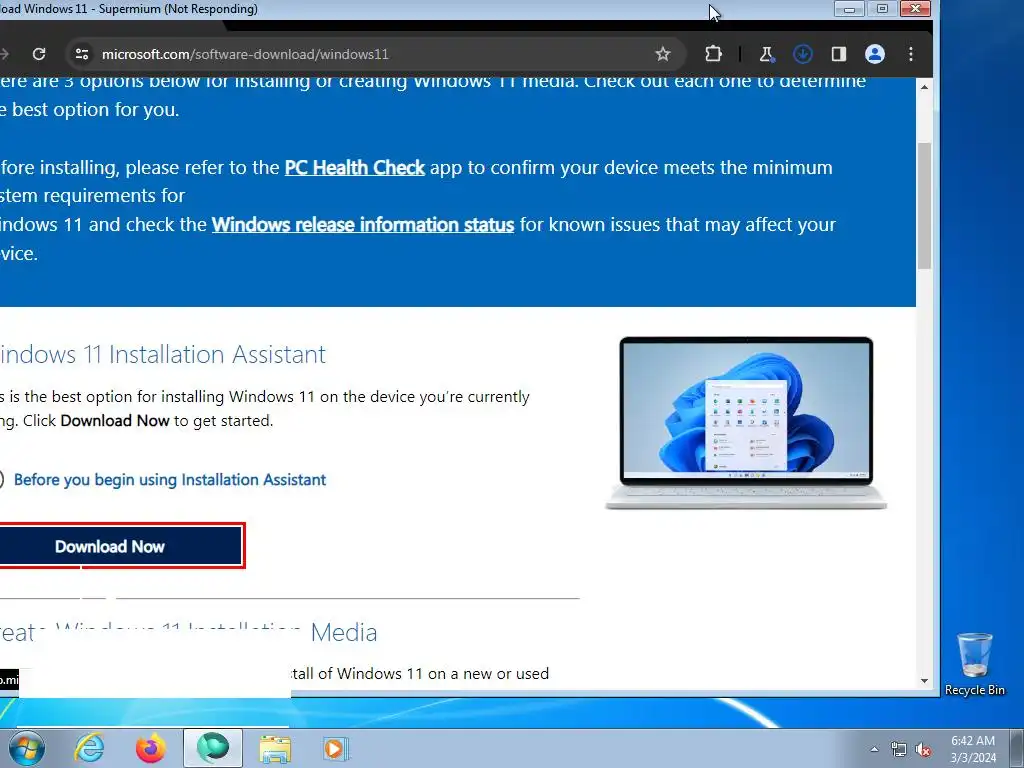Maximize the Supermium window
Image resolution: width=1024 pixels, height=768 pixels.
[x=882, y=9]
